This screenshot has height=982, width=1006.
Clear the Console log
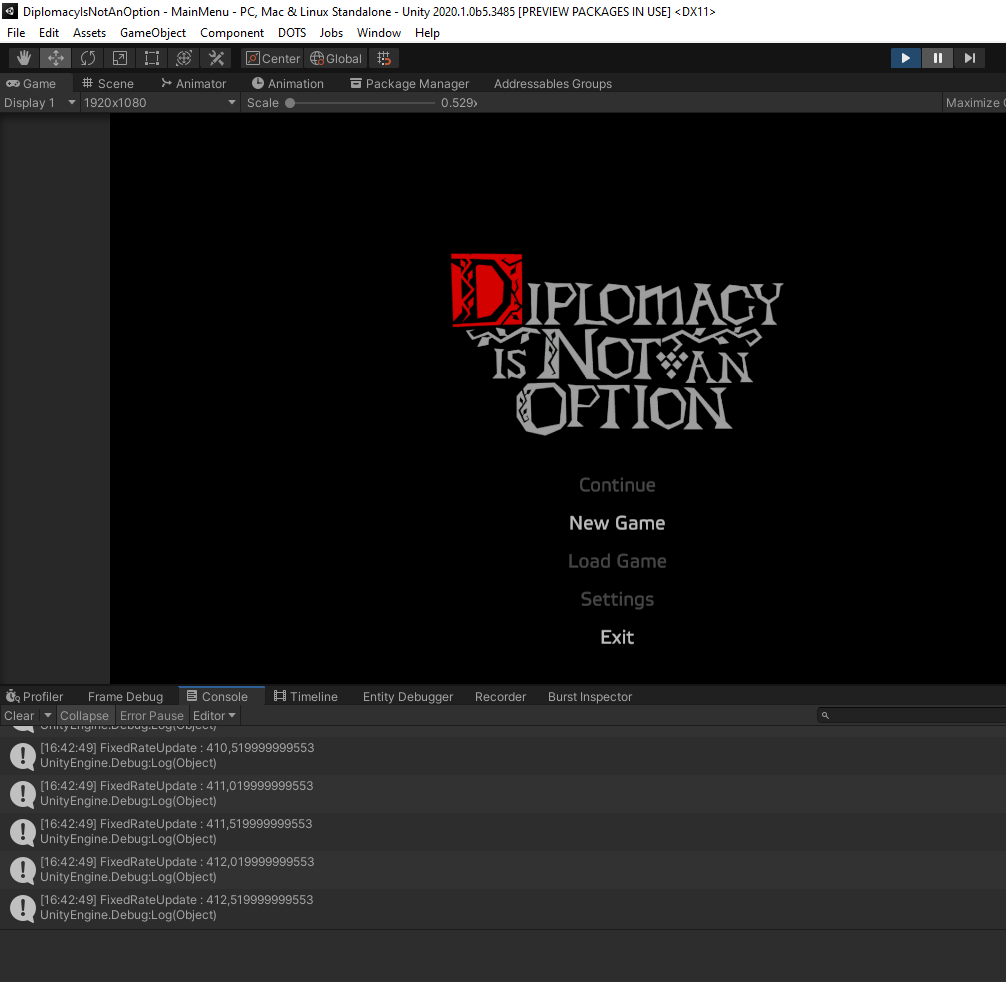click(19, 715)
